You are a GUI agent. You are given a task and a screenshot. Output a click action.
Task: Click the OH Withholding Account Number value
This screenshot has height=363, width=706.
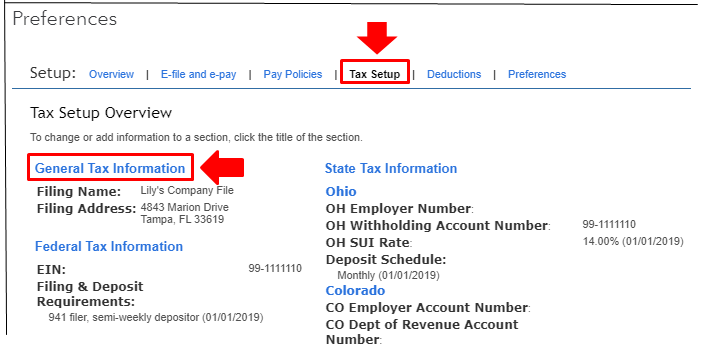point(609,224)
